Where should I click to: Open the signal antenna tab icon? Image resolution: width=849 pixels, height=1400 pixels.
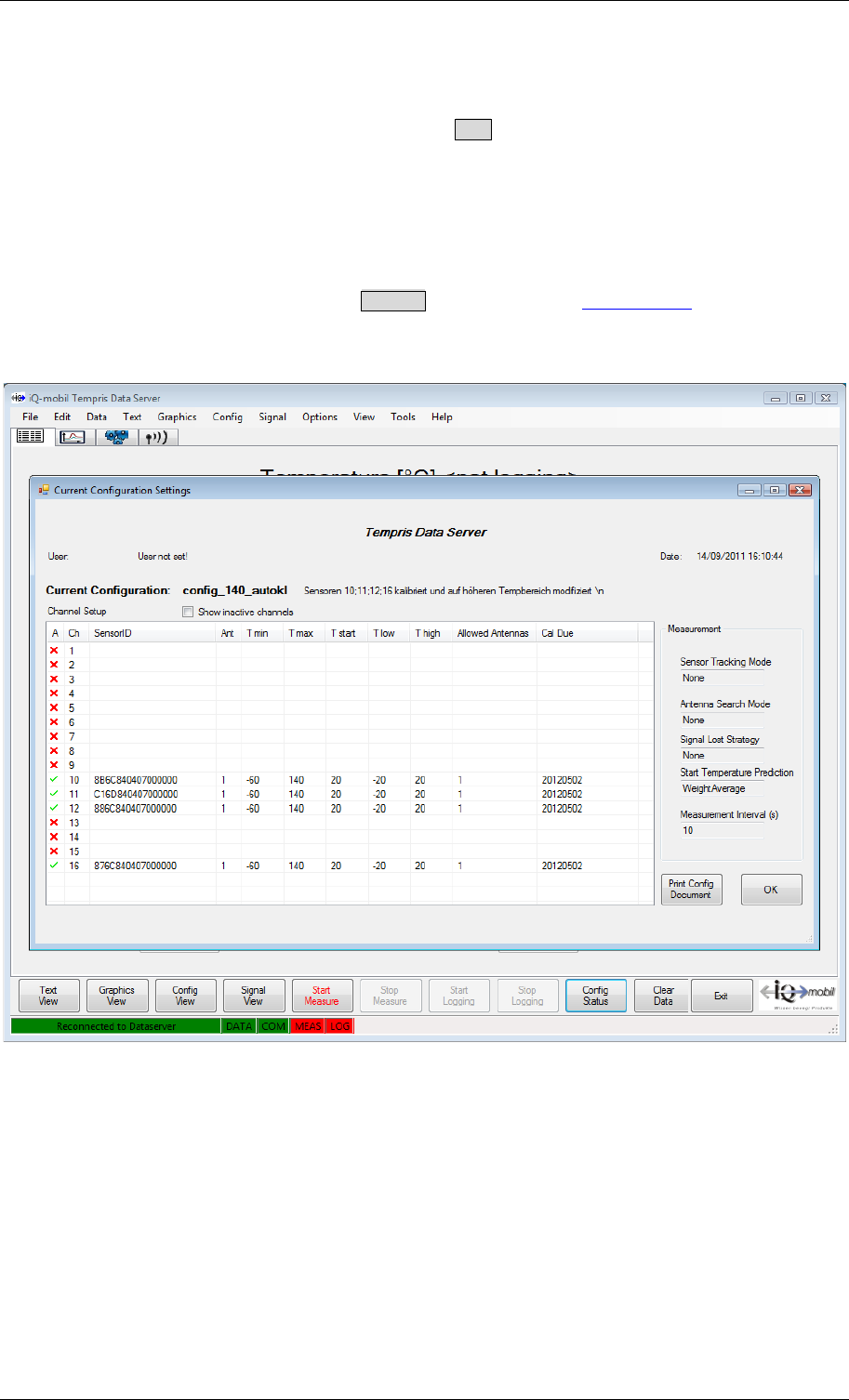tap(158, 437)
